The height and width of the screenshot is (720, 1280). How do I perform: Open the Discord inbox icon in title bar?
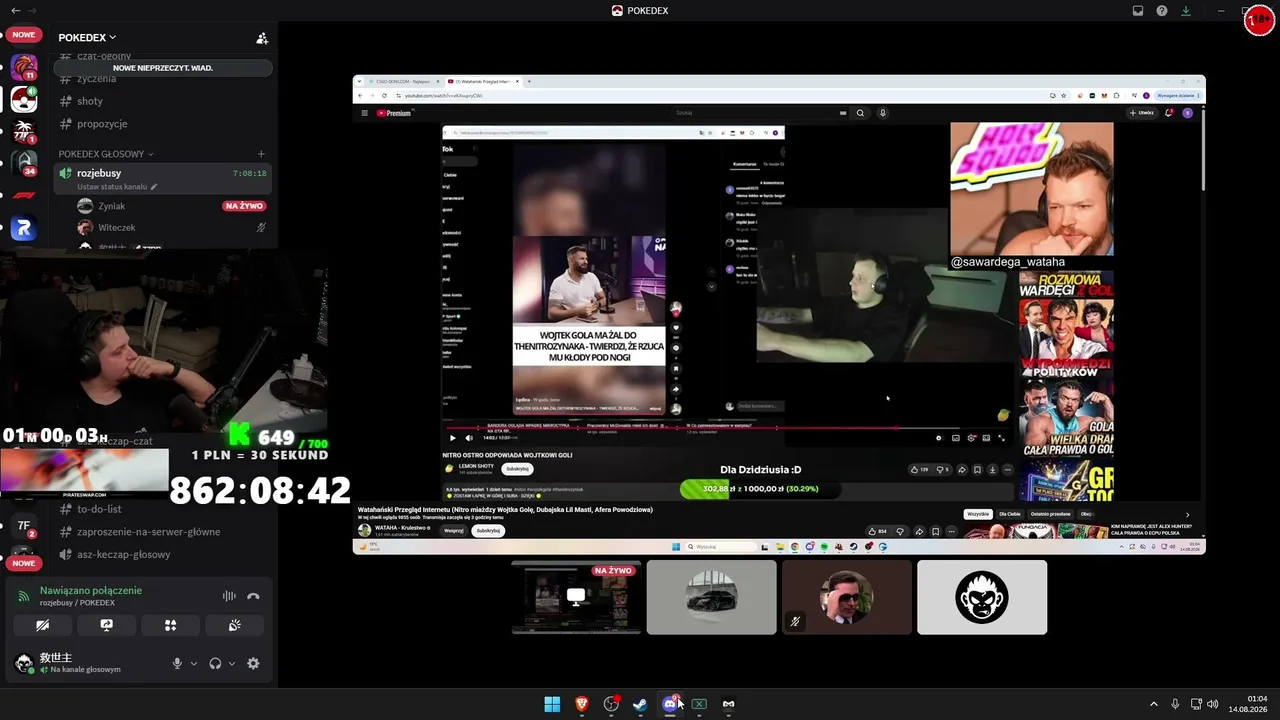click(x=1138, y=11)
